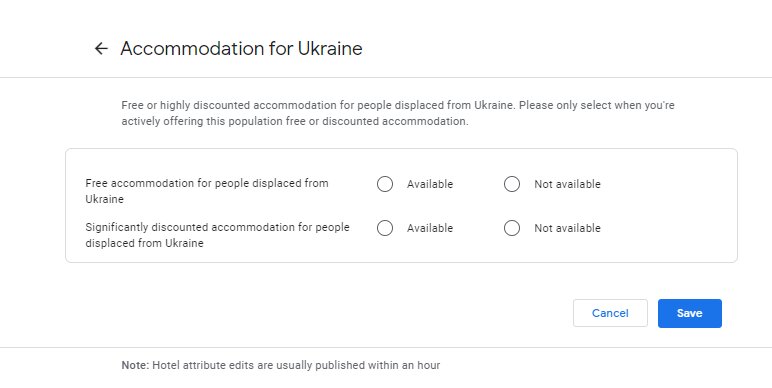The width and height of the screenshot is (772, 388).
Task: Click 'Free or highly discounted accommodation' sentence start
Action: pos(229,105)
